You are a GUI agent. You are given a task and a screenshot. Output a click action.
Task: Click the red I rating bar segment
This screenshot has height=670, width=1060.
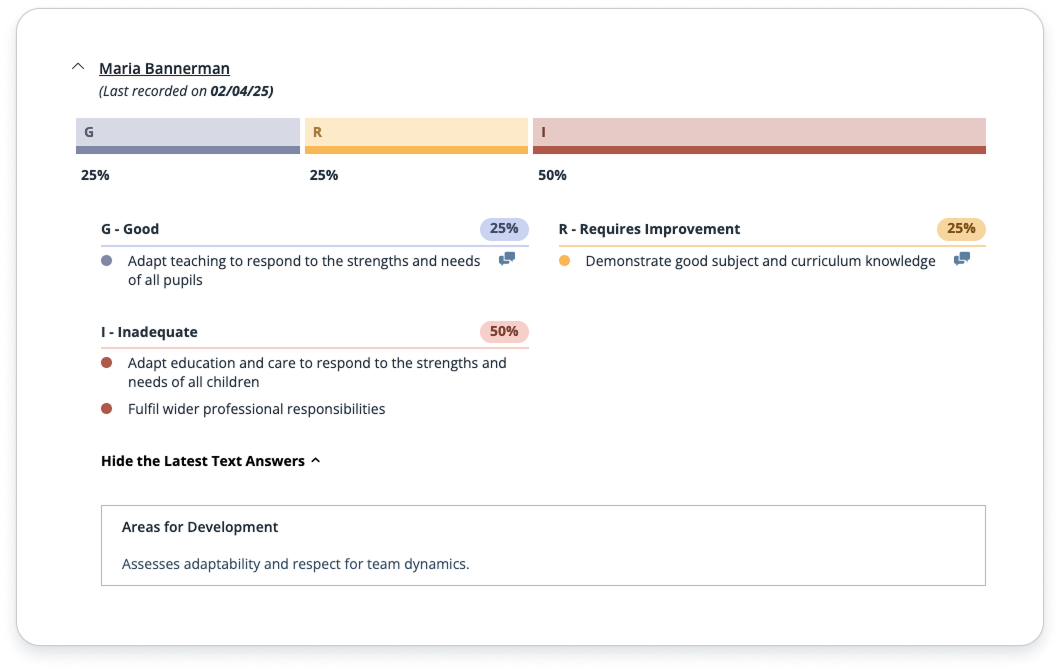(x=759, y=135)
